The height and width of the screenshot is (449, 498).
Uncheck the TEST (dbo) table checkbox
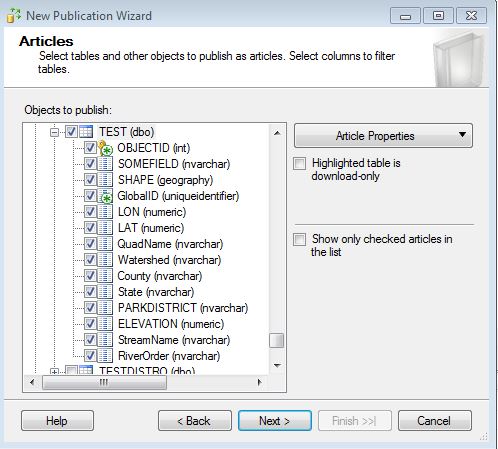(x=71, y=132)
